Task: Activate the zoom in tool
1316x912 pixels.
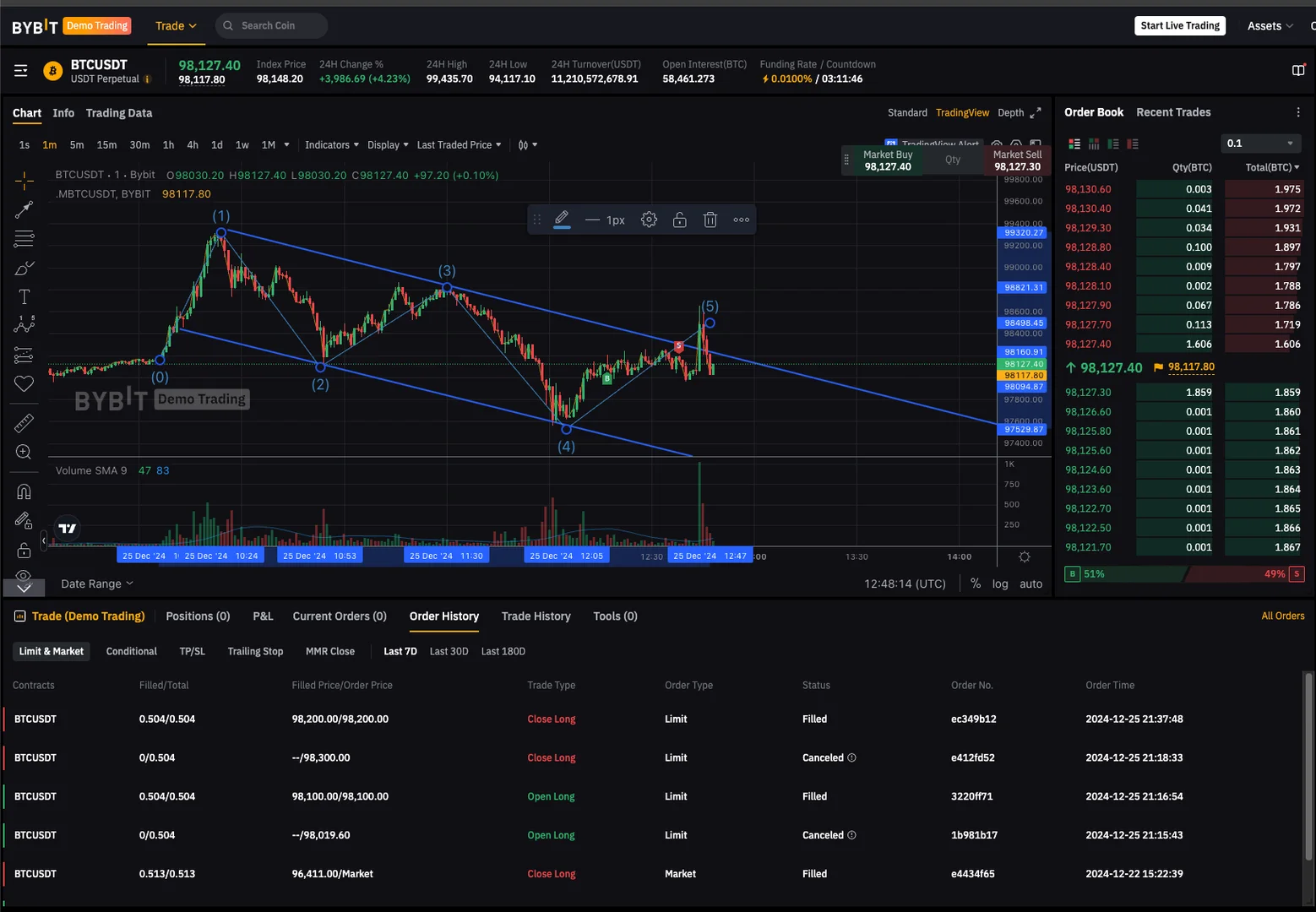Action: tap(24, 453)
